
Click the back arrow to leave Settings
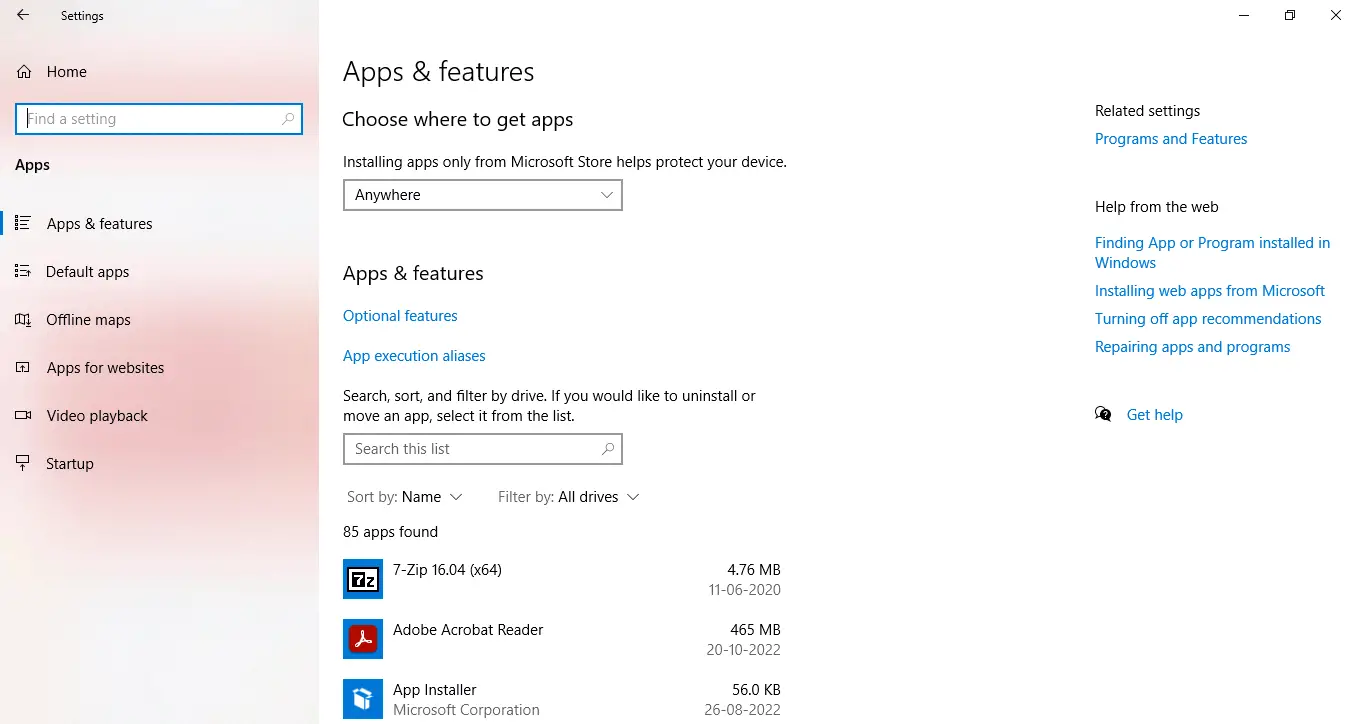[23, 15]
